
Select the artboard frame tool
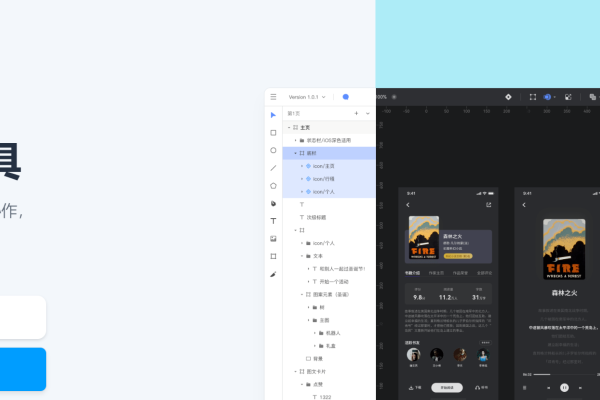tap(273, 256)
